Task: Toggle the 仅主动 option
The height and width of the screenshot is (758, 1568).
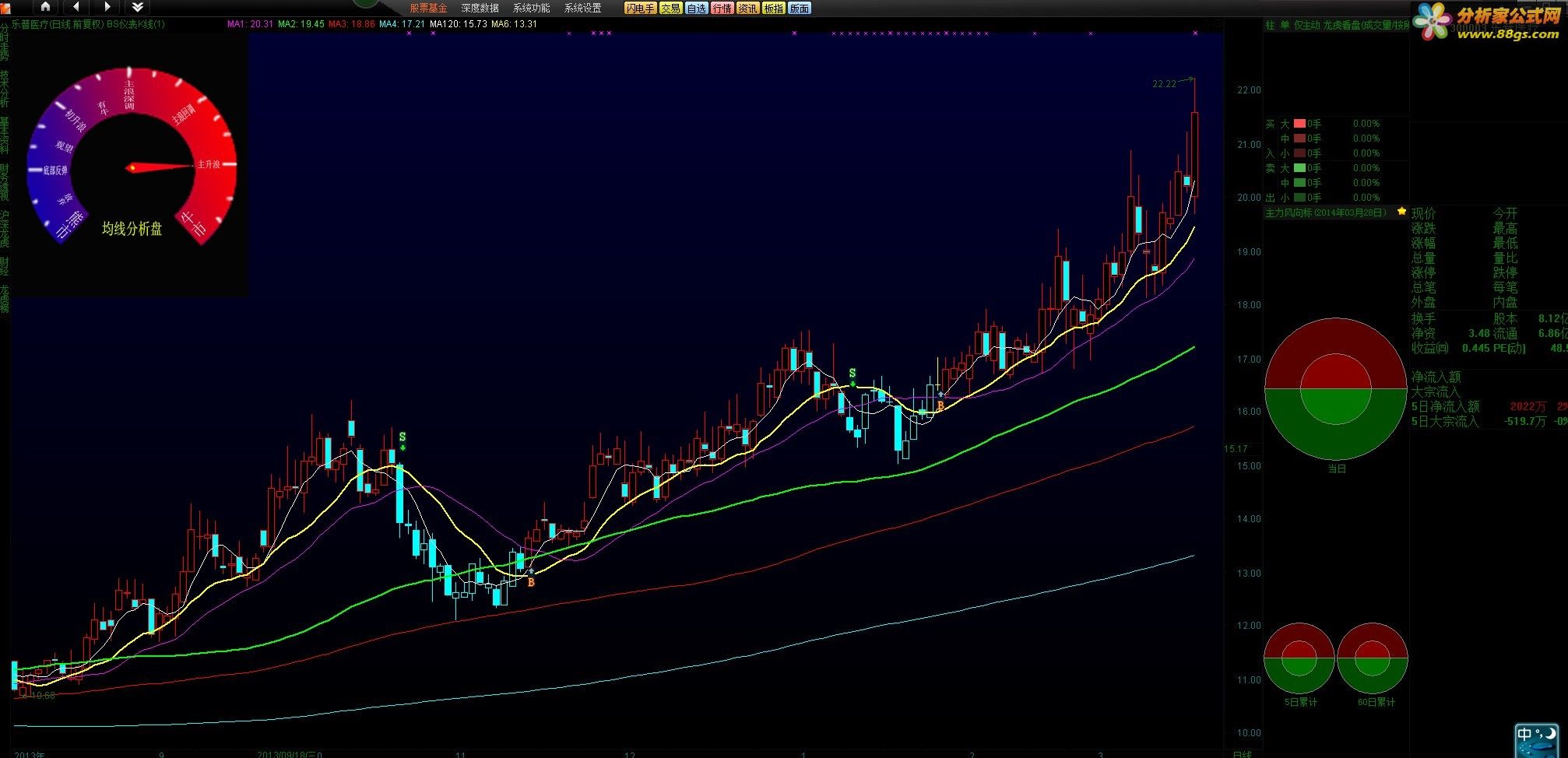Action: [1306, 26]
